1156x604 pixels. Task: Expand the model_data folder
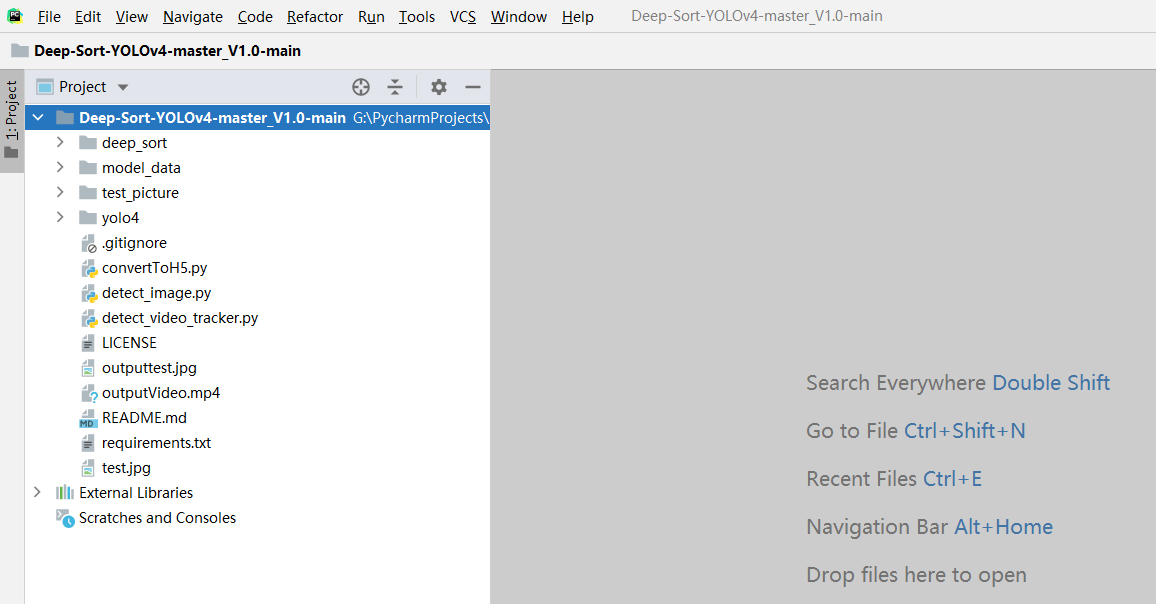(x=60, y=167)
